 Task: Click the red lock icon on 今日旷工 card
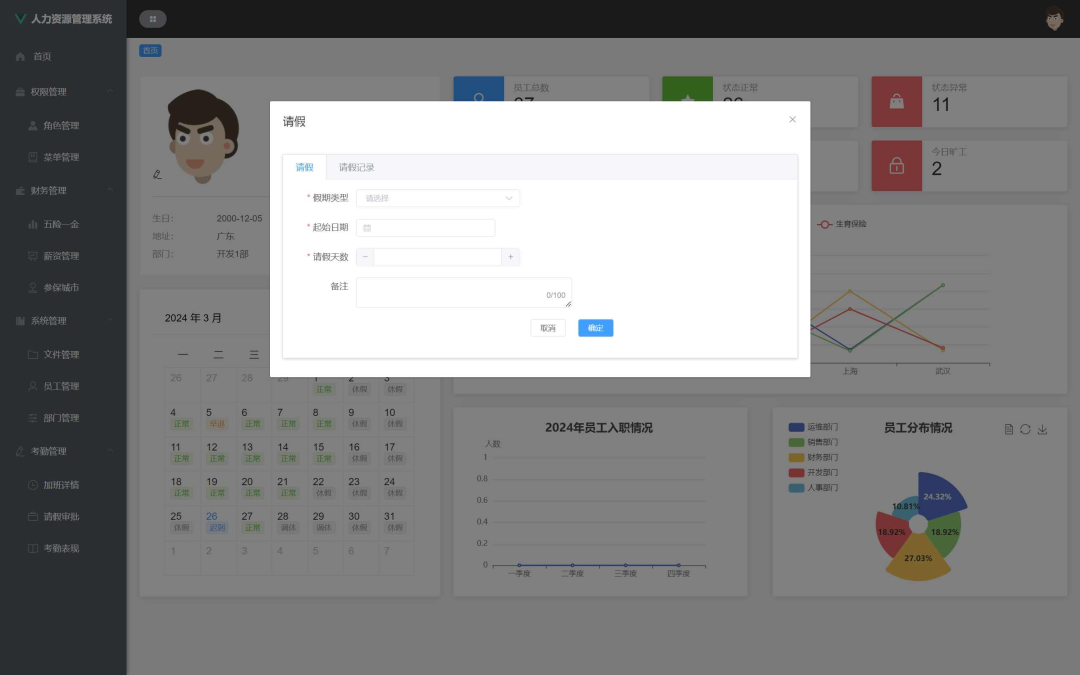point(896,166)
